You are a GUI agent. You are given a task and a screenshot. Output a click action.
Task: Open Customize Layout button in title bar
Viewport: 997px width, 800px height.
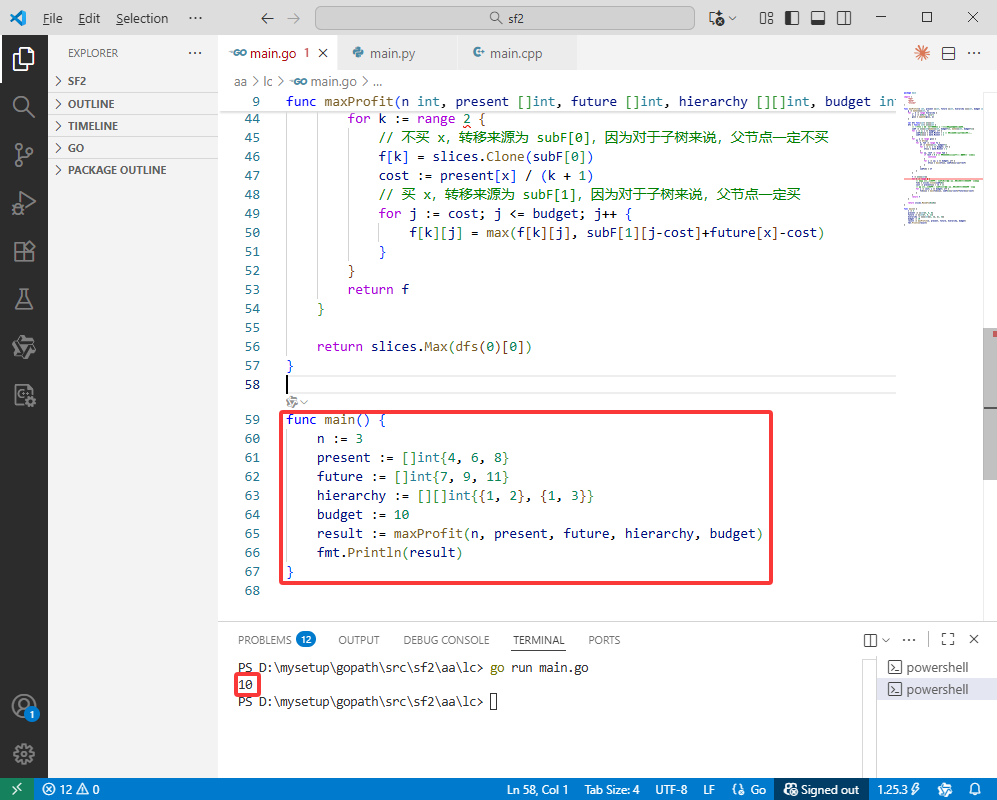click(x=766, y=18)
